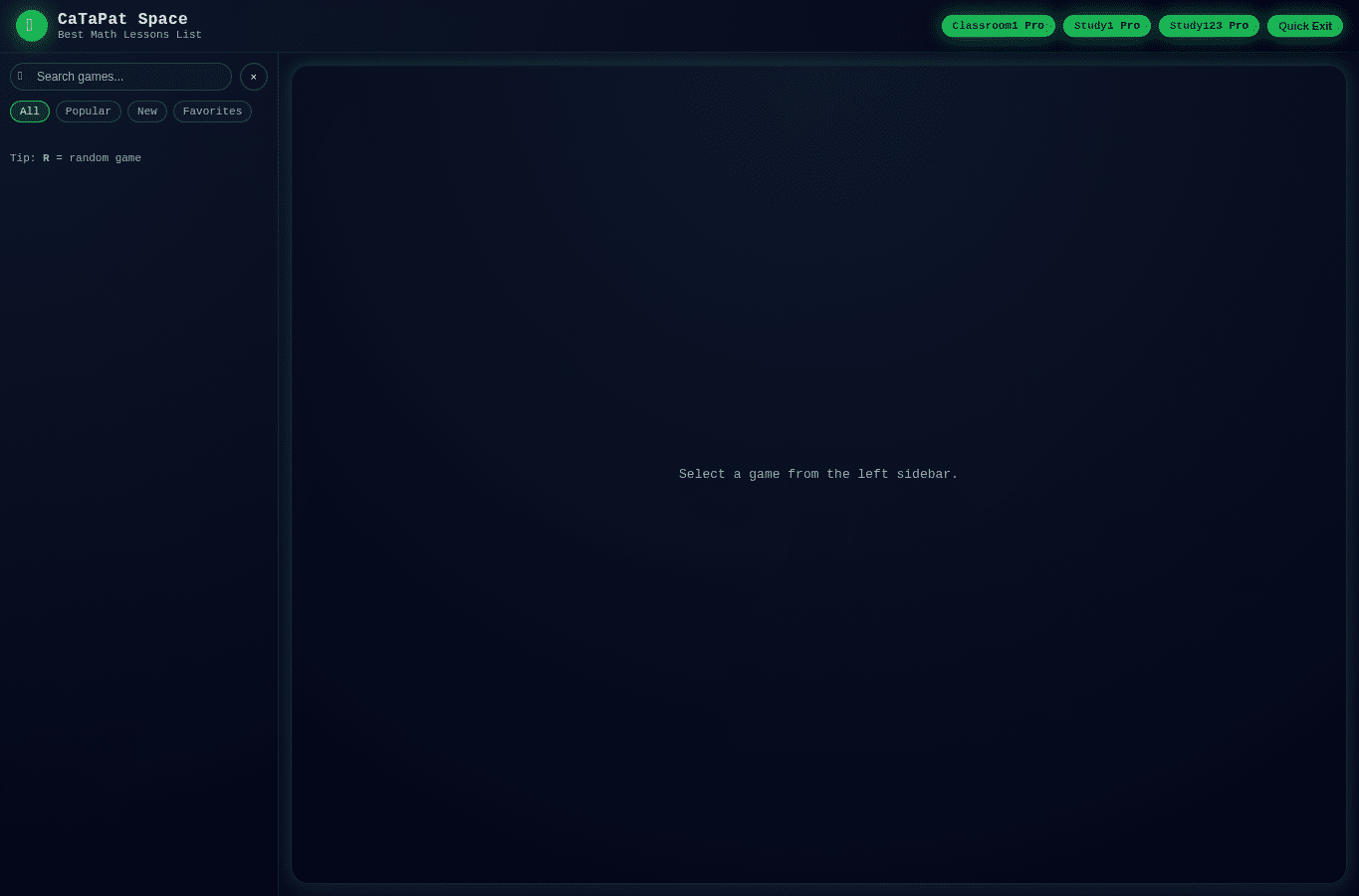Select the Popular filter chip

(89, 112)
